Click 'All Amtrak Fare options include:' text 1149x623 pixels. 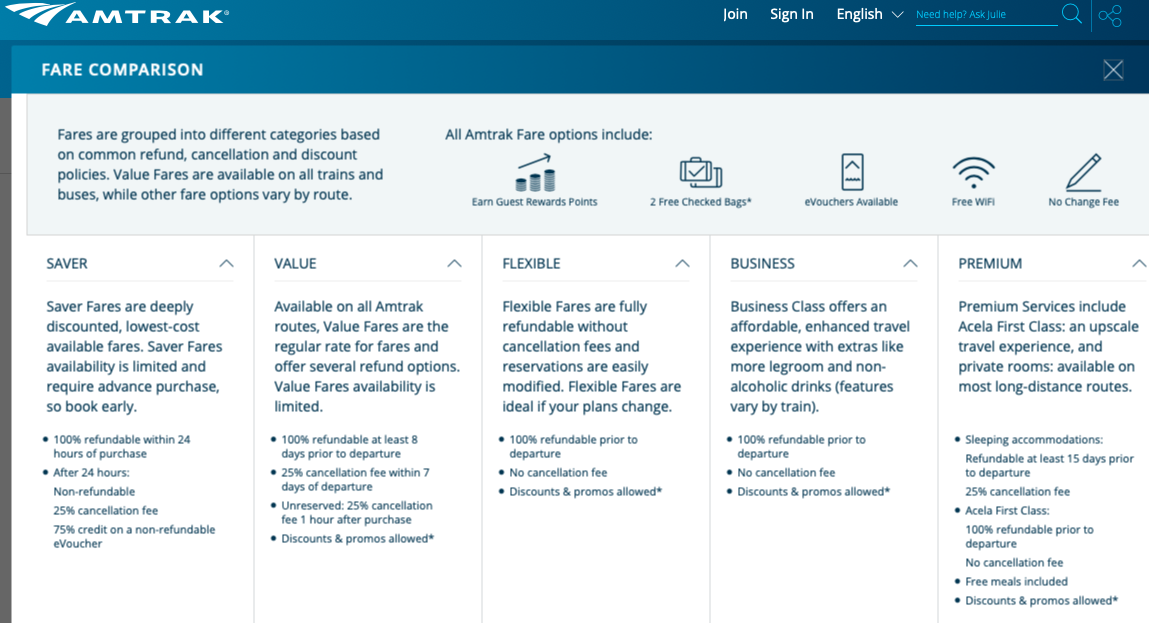549,135
